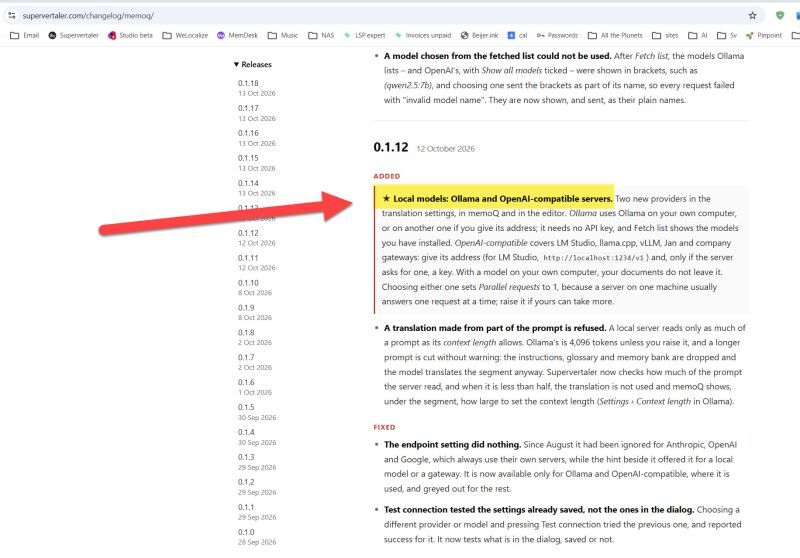Click the '12 October 2026' date text
Viewport: 800px width, 558px height.
pyautogui.click(x=445, y=149)
